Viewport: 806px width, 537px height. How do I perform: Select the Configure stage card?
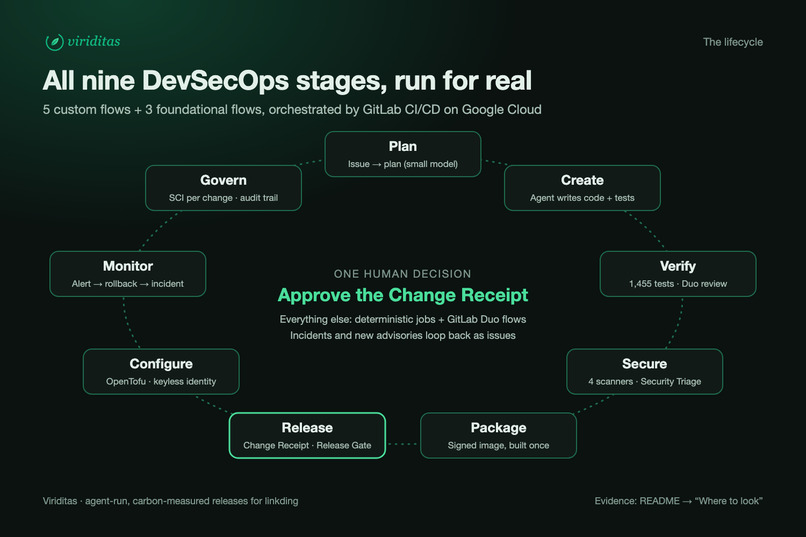[161, 372]
